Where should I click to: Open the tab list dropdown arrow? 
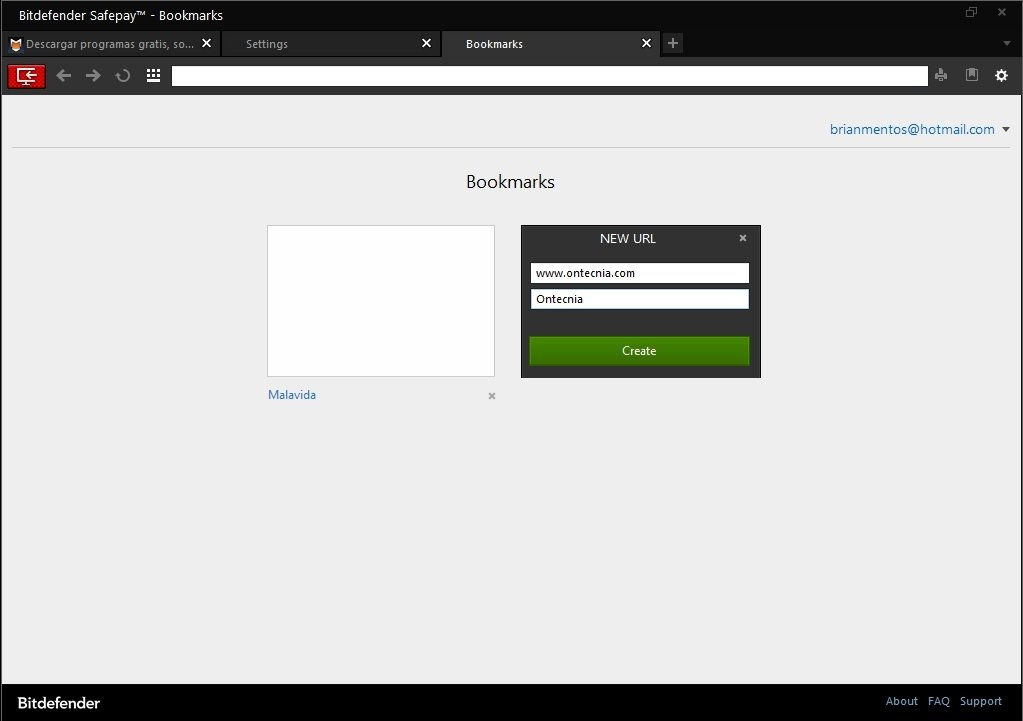point(1007,44)
